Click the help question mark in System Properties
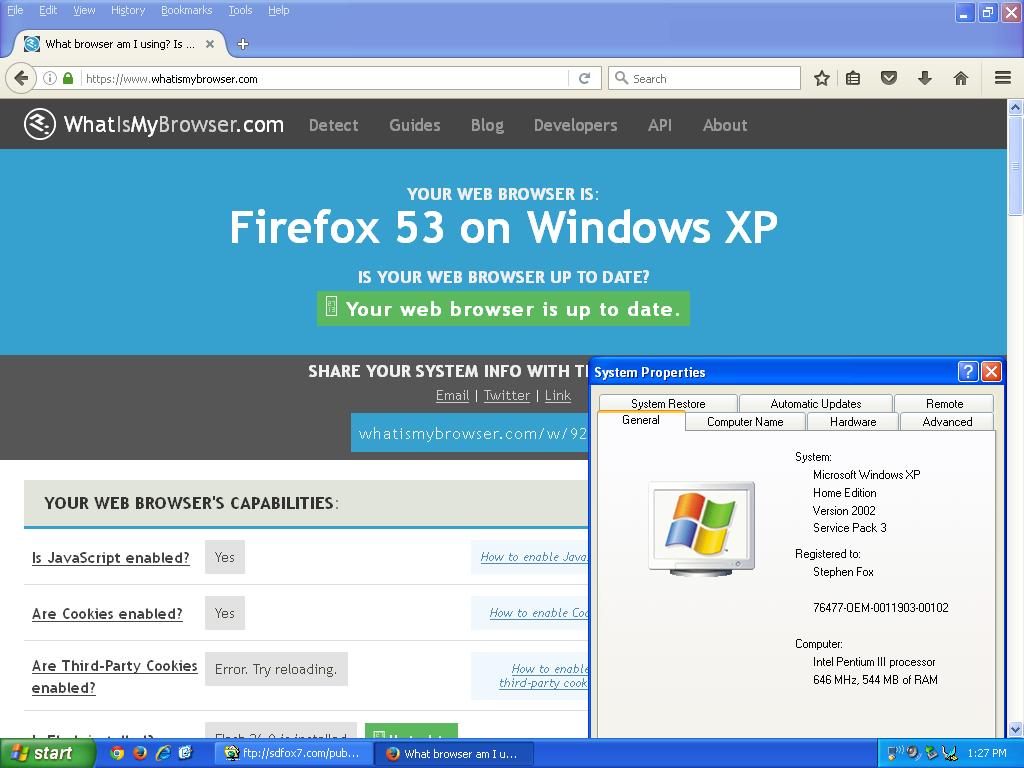Viewport: 1024px width, 768px height. click(968, 372)
